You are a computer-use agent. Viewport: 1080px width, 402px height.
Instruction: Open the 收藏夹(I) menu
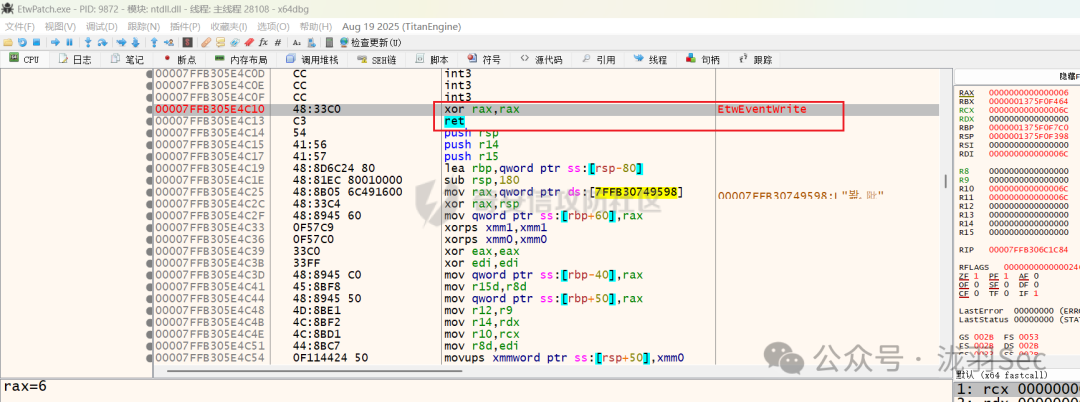click(x=231, y=26)
